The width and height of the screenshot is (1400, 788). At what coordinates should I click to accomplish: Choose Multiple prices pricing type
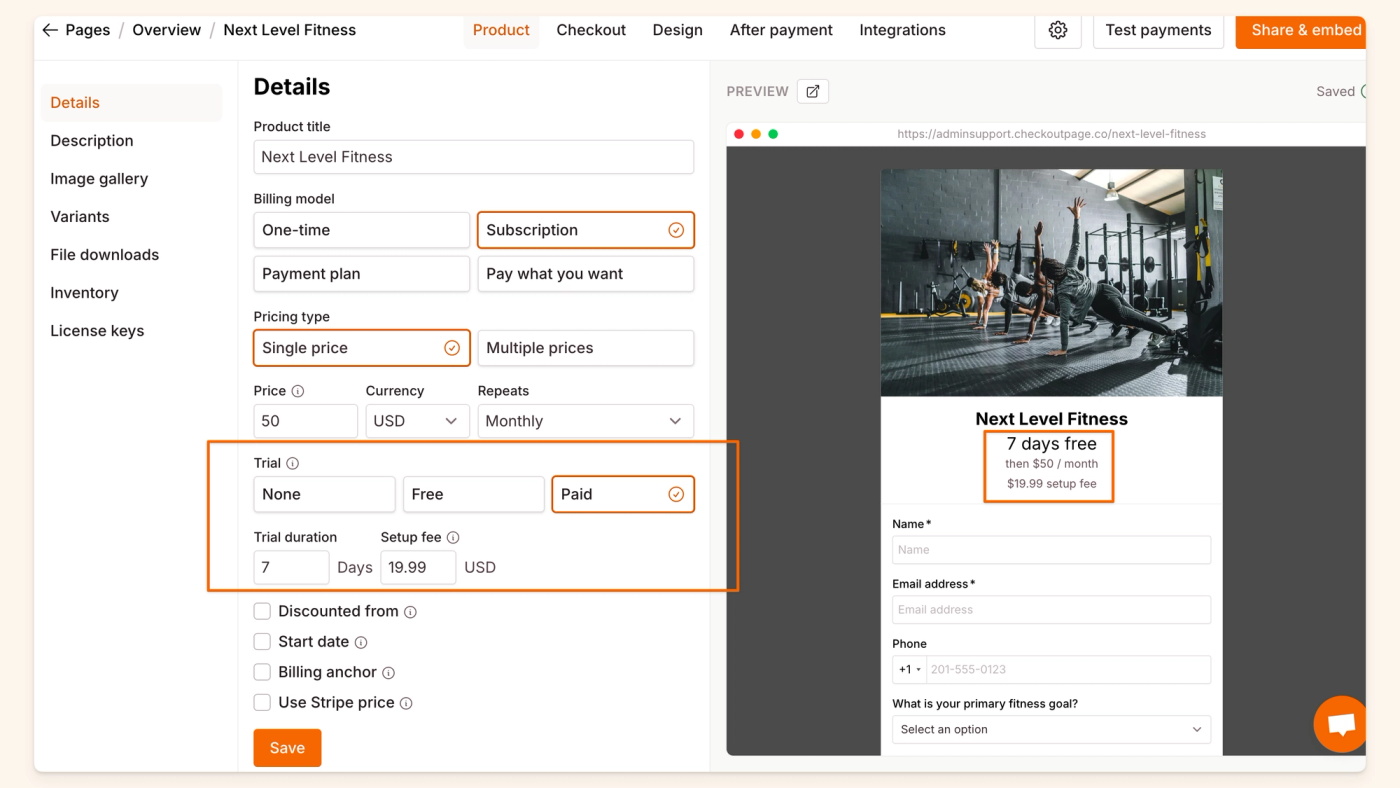585,348
